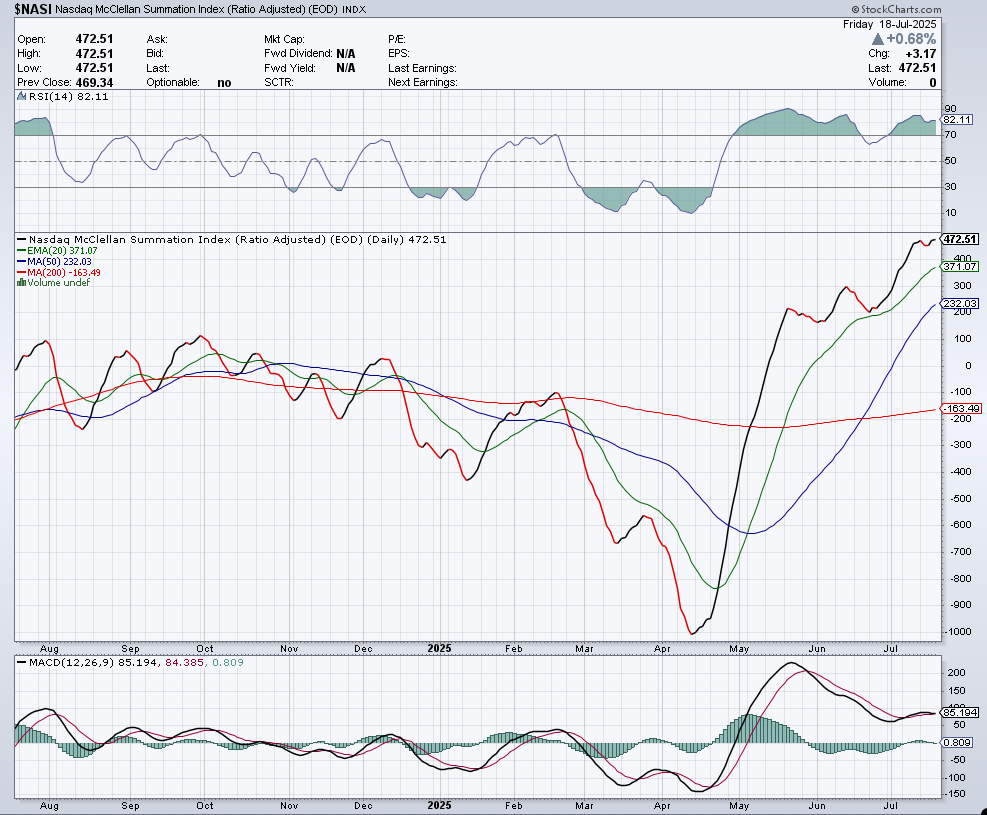
Task: Click the Open row value 472.51
Action: point(94,39)
